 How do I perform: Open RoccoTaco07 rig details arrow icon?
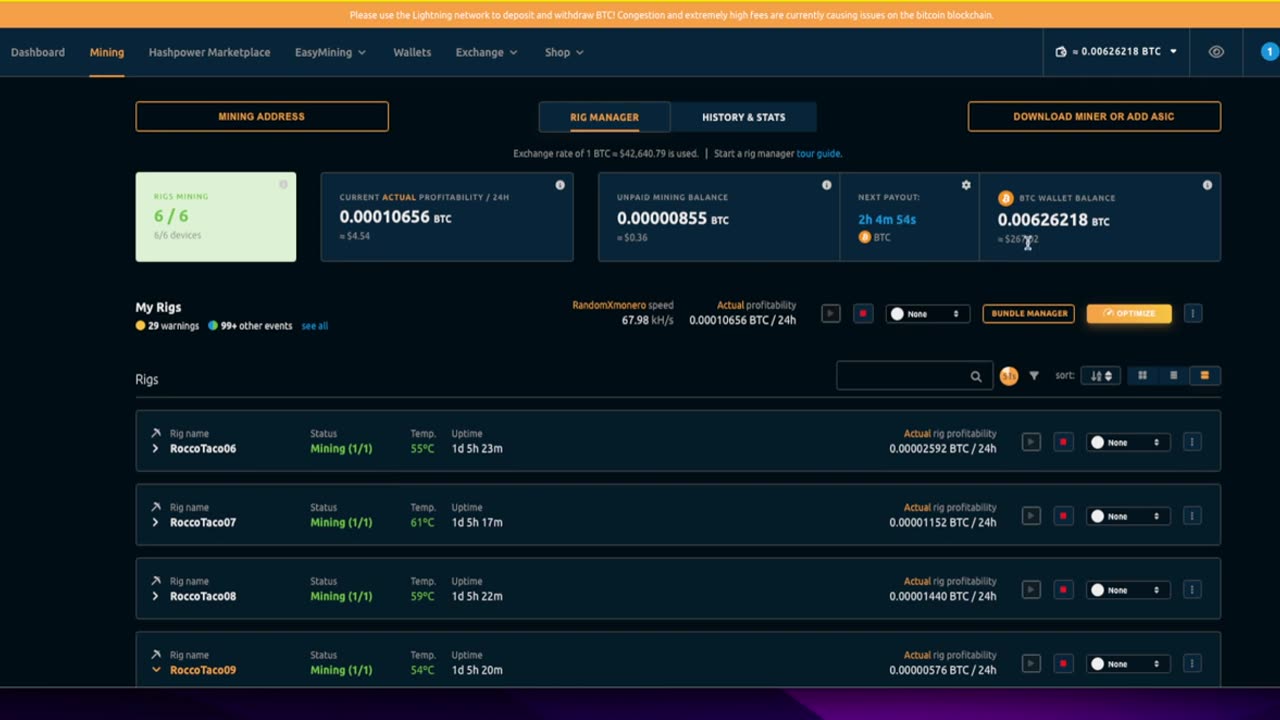pyautogui.click(x=156, y=508)
